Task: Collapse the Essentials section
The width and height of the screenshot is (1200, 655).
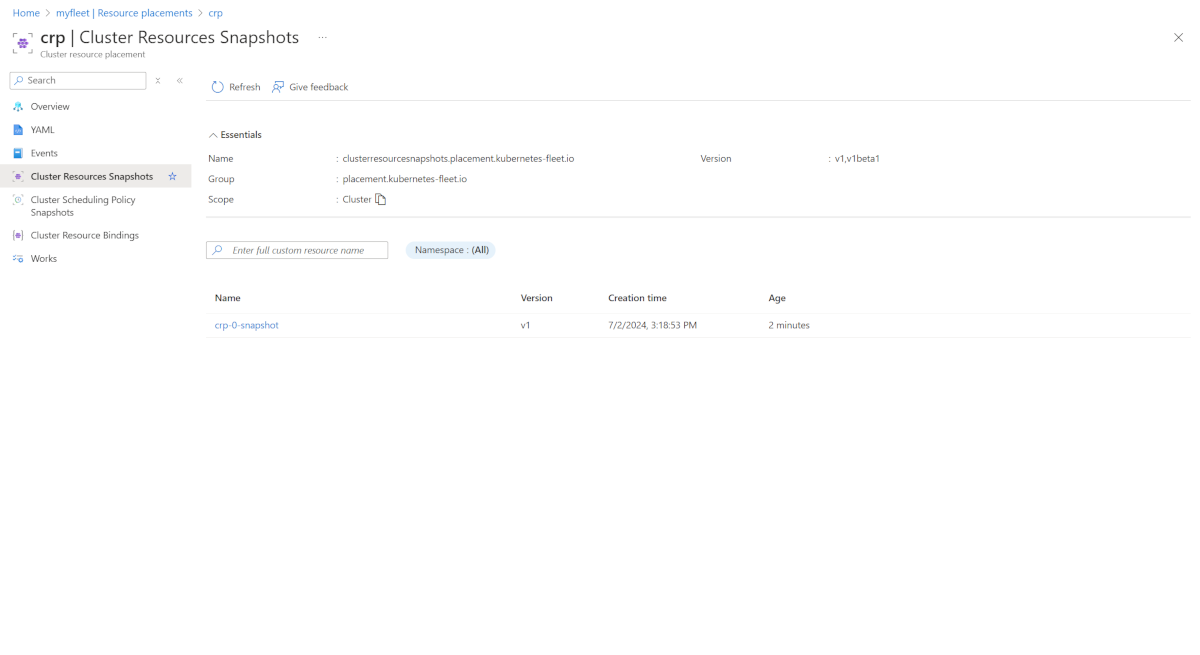Action: (x=235, y=134)
